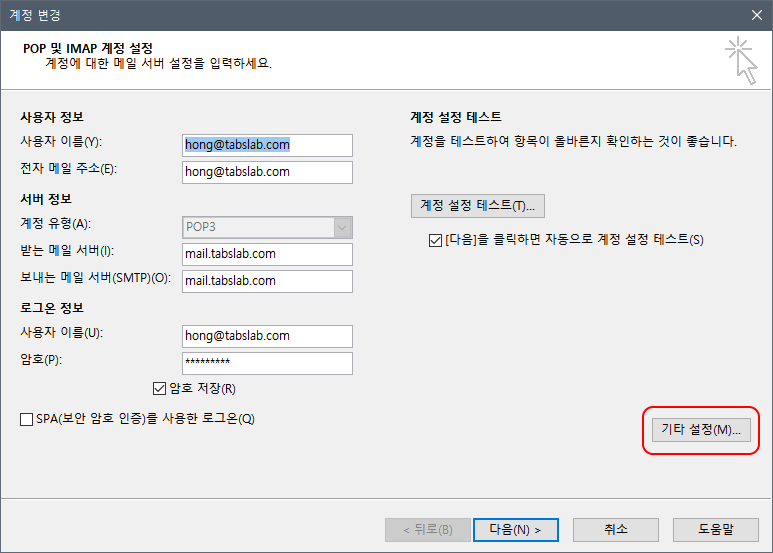Uncheck automatic 계정 설정 테스트 on 다음 checkbox

pos(435,240)
